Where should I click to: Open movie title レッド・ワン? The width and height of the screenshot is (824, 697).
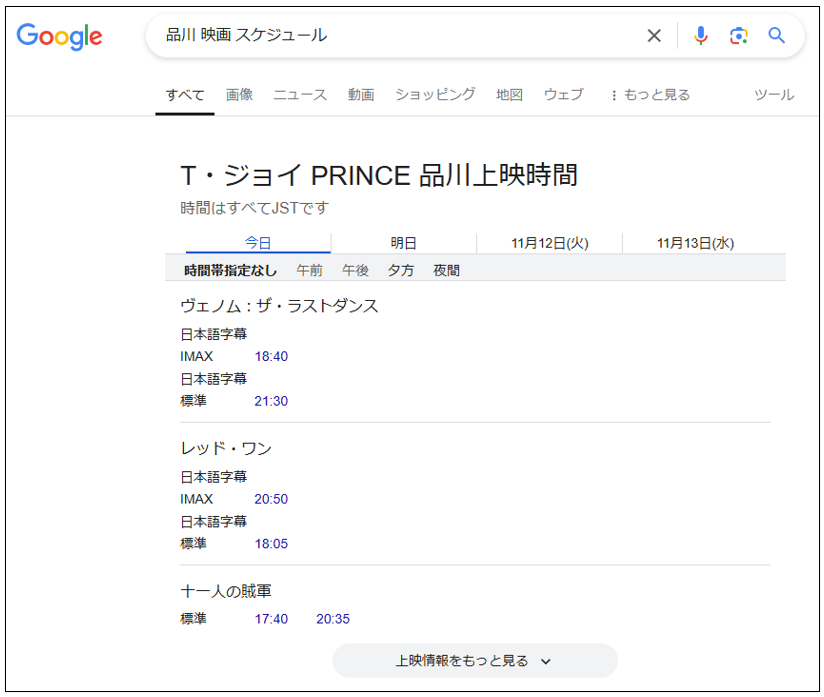point(226,448)
